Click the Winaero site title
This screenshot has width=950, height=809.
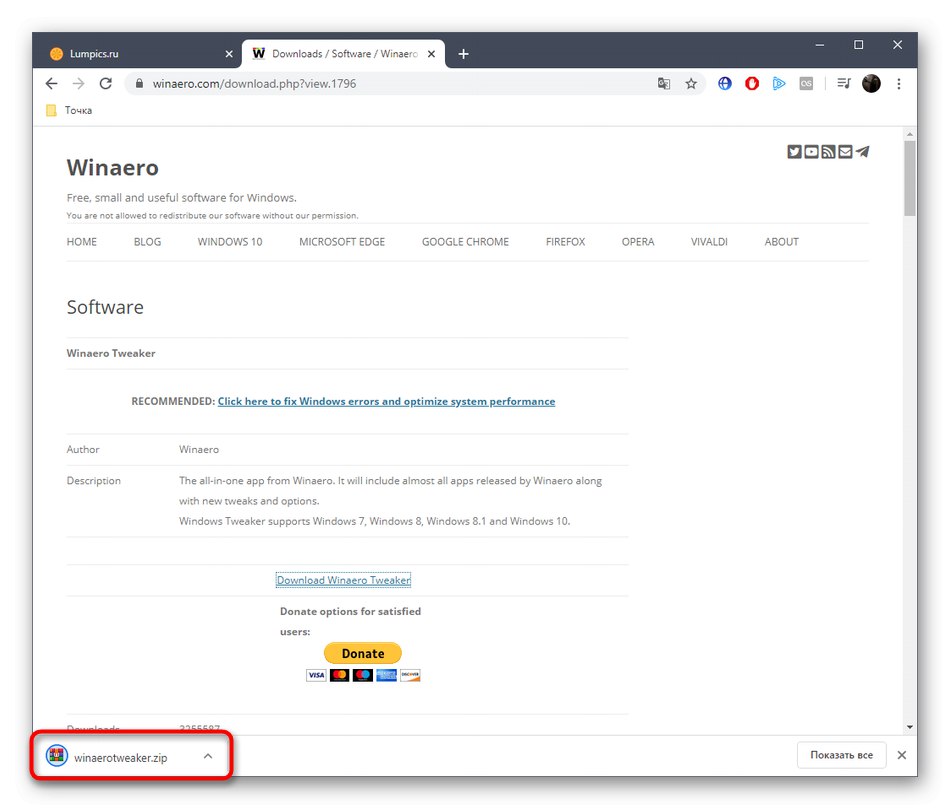pos(113,167)
